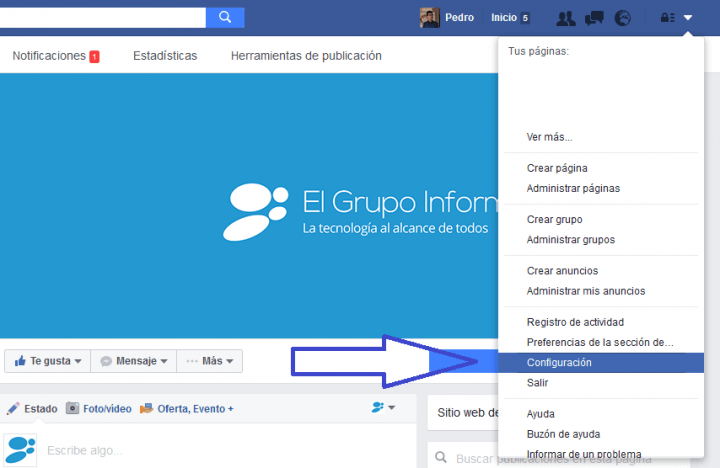The height and width of the screenshot is (468, 720).
Task: Log out with Salir
Action: [x=537, y=383]
